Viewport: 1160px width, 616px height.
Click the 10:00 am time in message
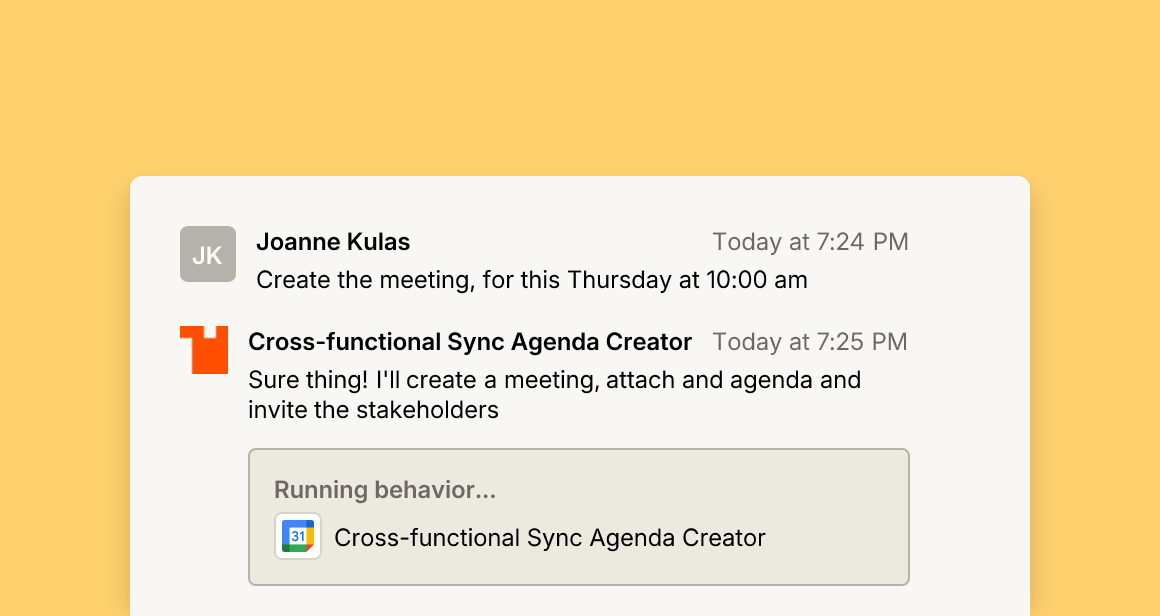pyautogui.click(x=756, y=280)
